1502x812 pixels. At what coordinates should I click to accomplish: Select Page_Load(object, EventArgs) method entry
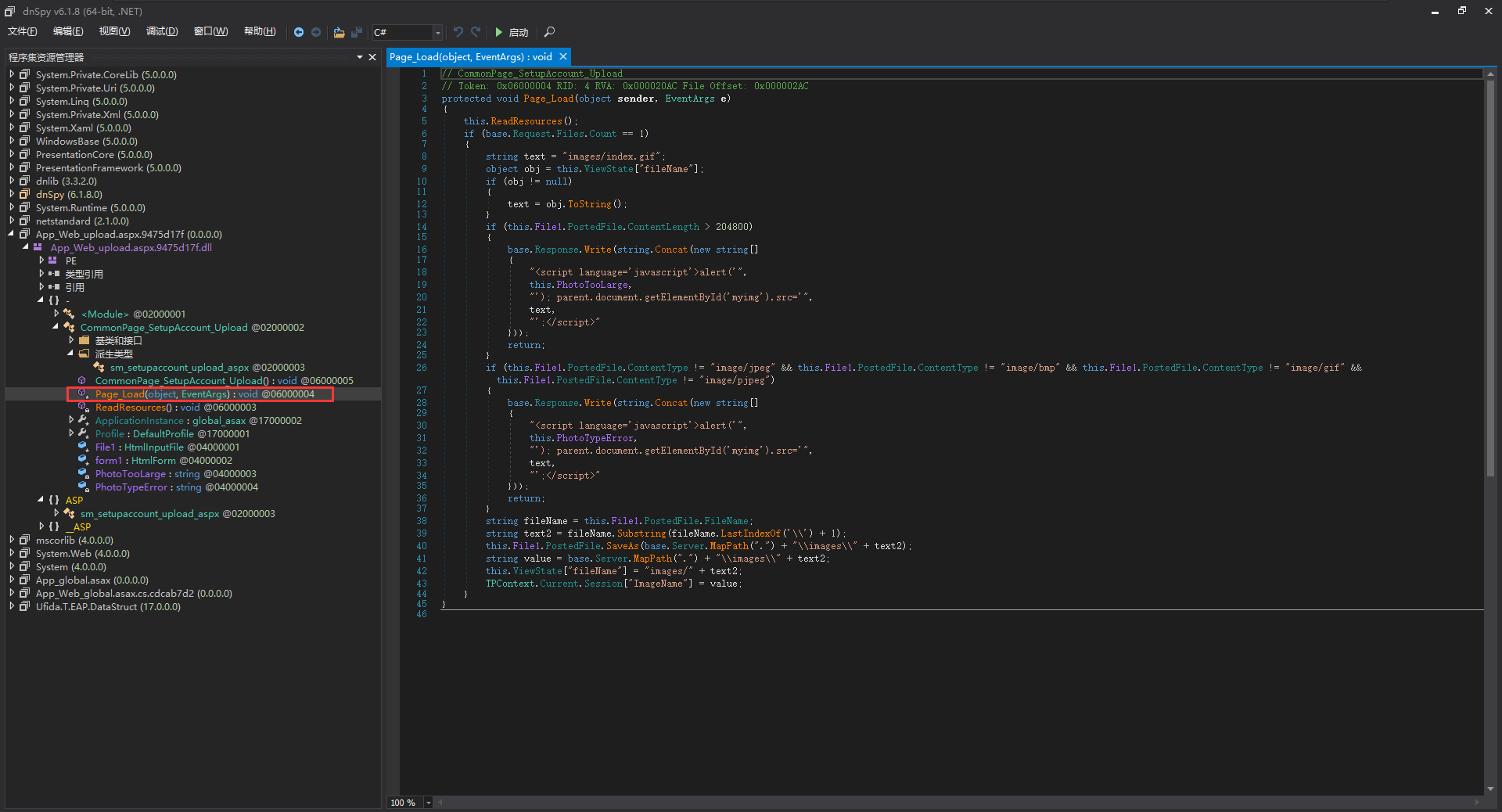[x=205, y=393]
